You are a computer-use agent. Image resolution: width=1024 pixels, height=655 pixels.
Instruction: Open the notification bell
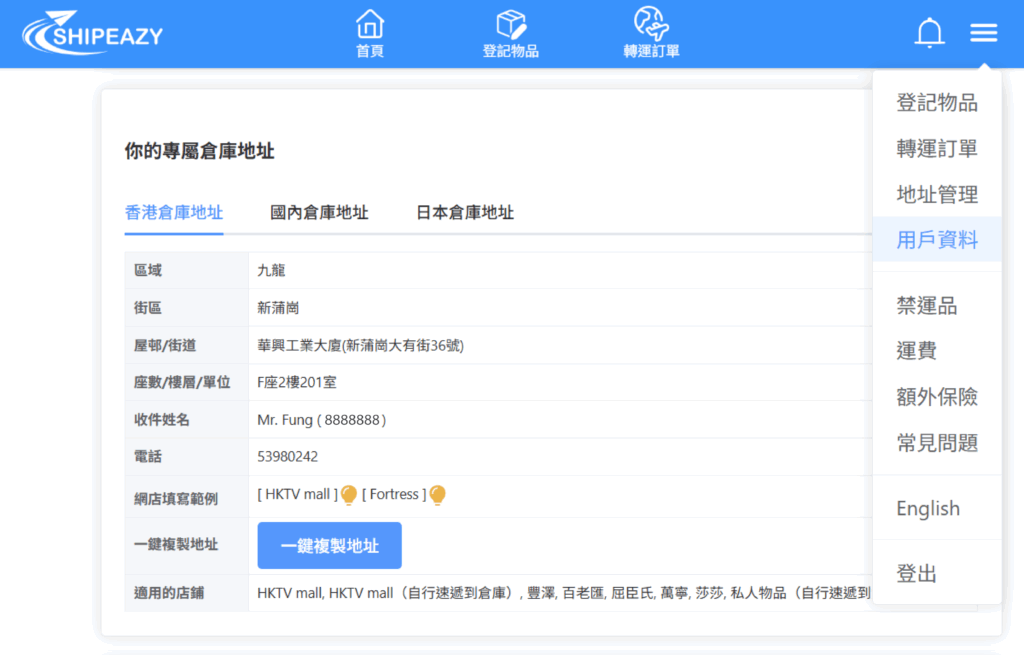(x=929, y=33)
